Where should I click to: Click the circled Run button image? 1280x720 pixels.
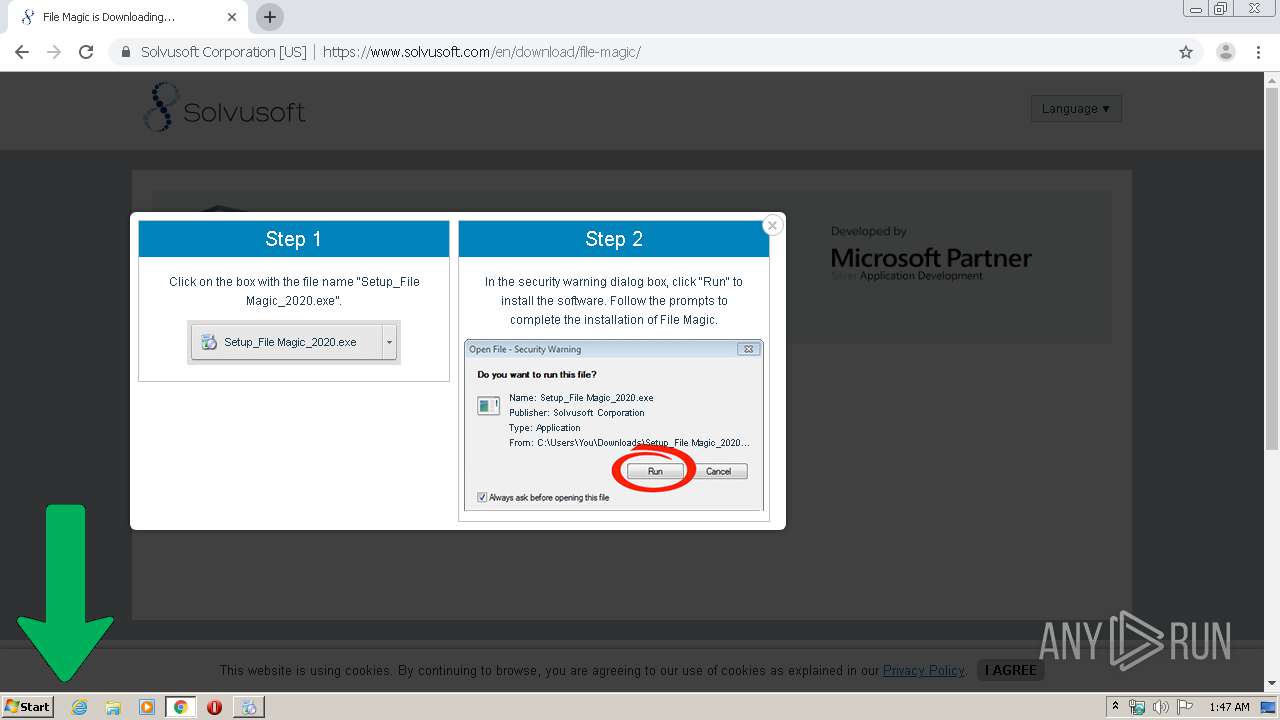coord(655,471)
